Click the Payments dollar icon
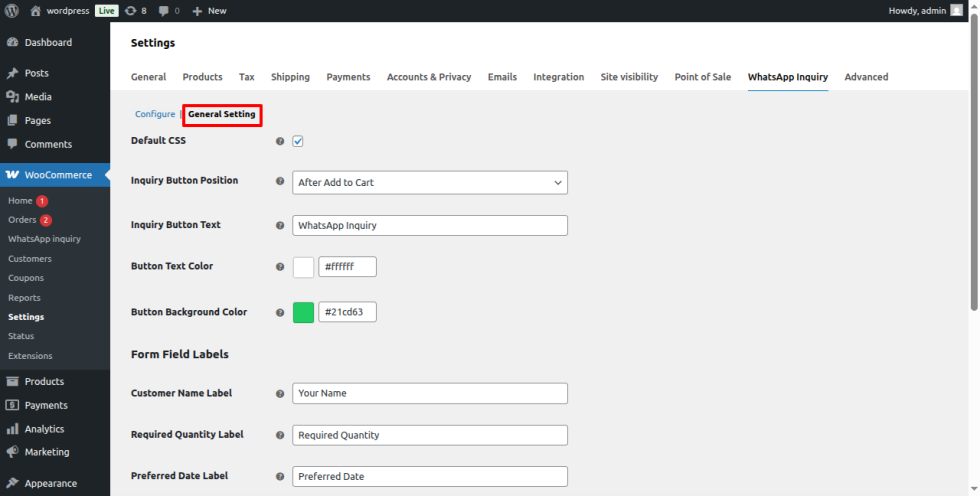Screen dimensions: 980x496 [x=12, y=405]
